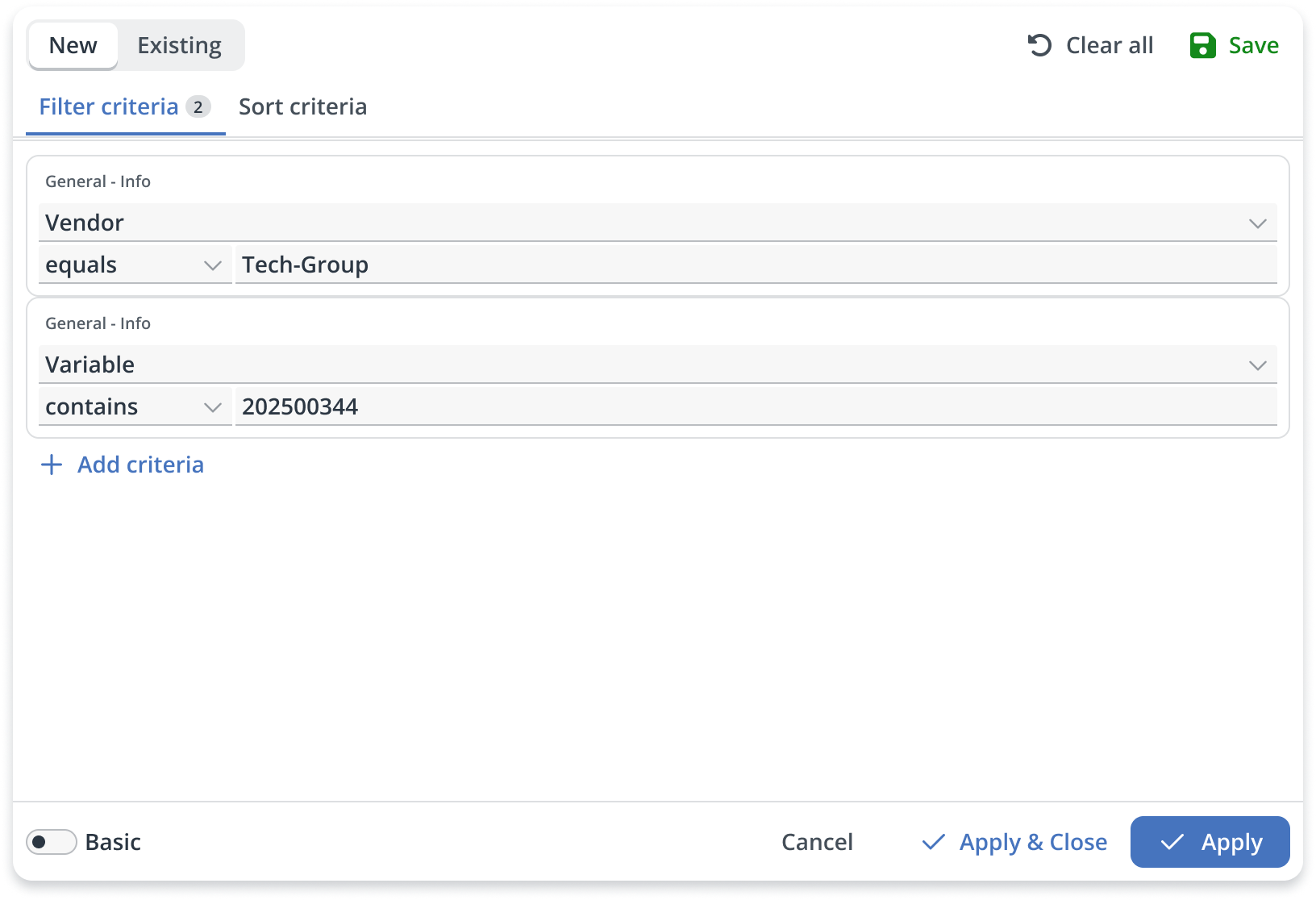The width and height of the screenshot is (1316, 900).
Task: Click the plus icon next to Add criteria
Action: tap(52, 465)
